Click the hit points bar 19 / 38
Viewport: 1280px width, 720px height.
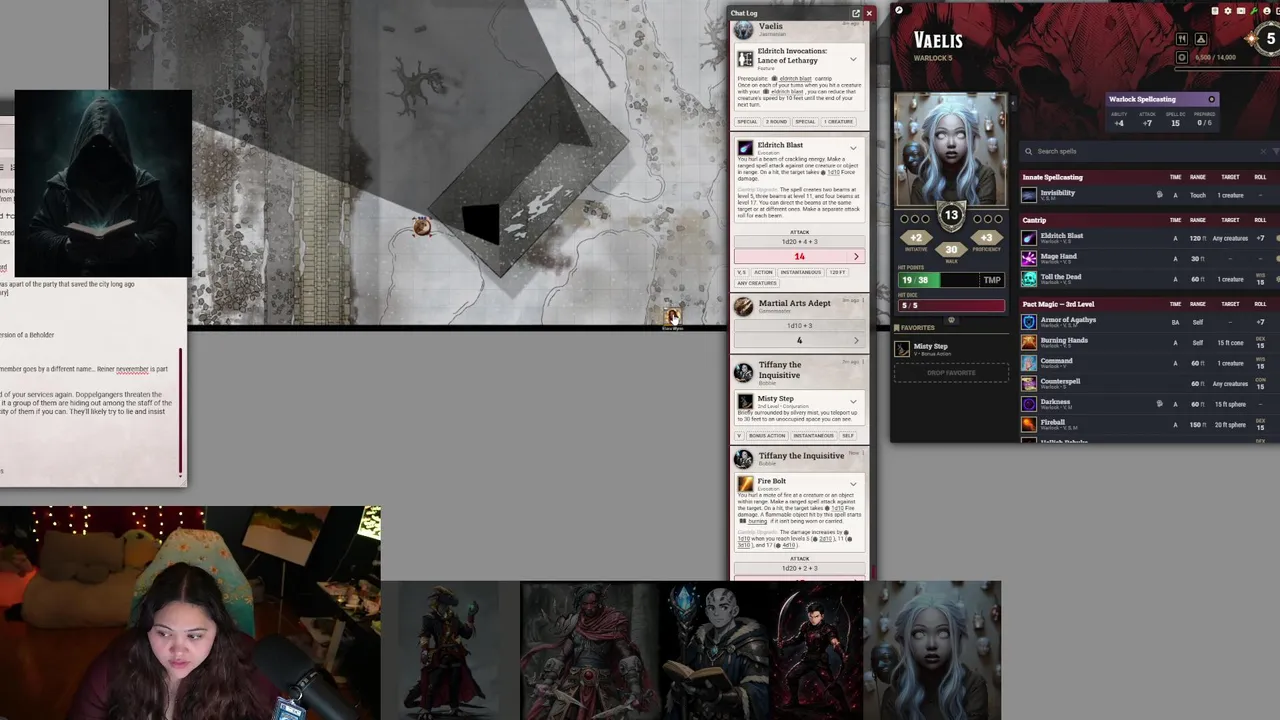point(937,280)
